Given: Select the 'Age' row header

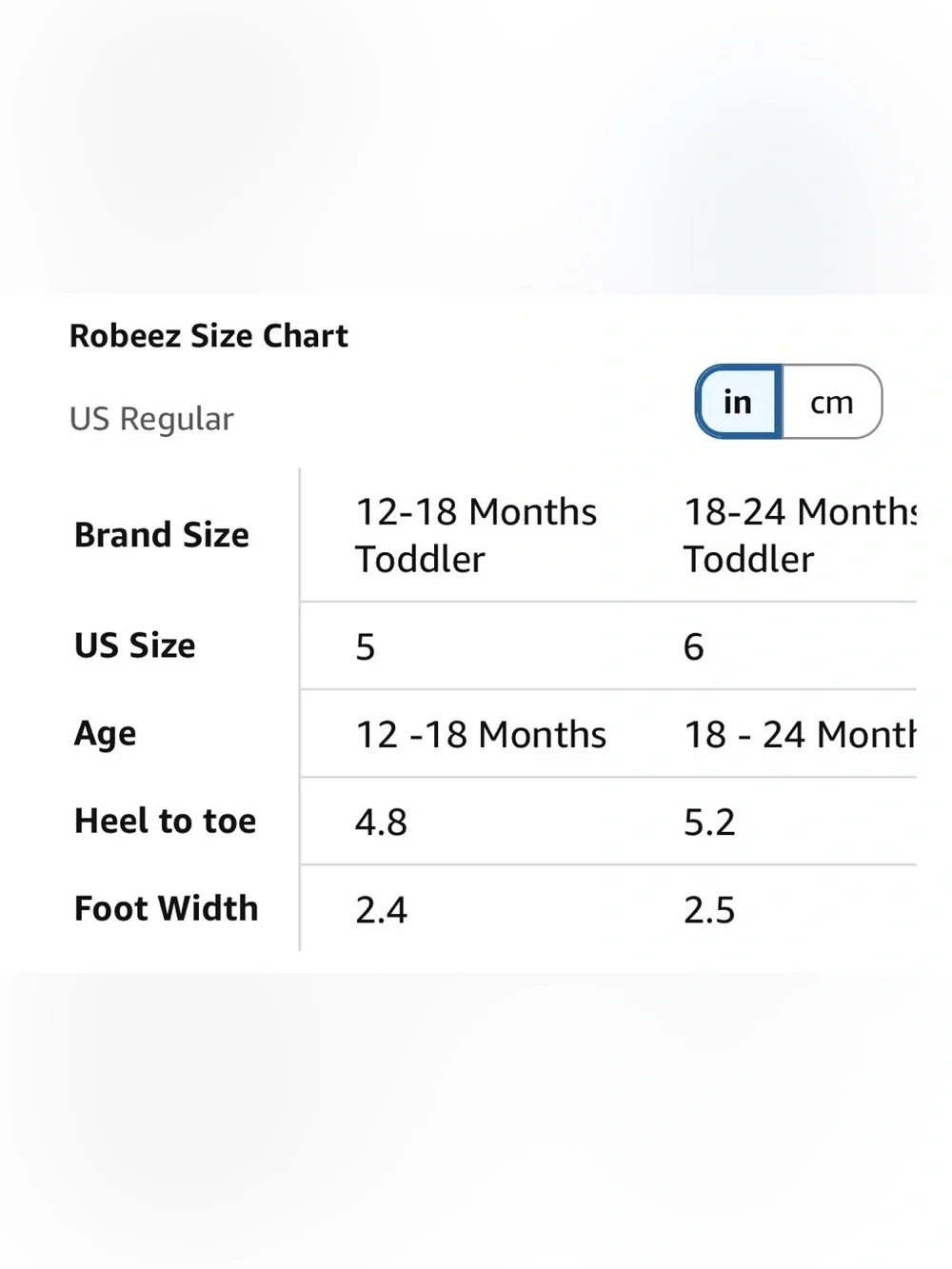Looking at the screenshot, I should (106, 734).
